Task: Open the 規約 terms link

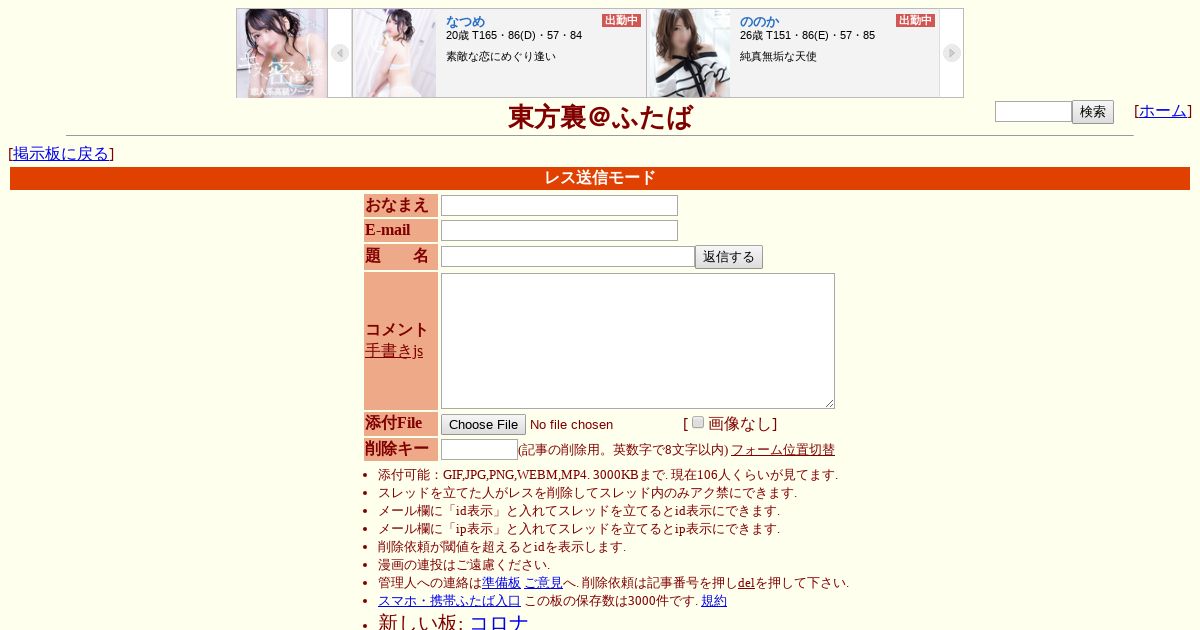Action: 714,601
